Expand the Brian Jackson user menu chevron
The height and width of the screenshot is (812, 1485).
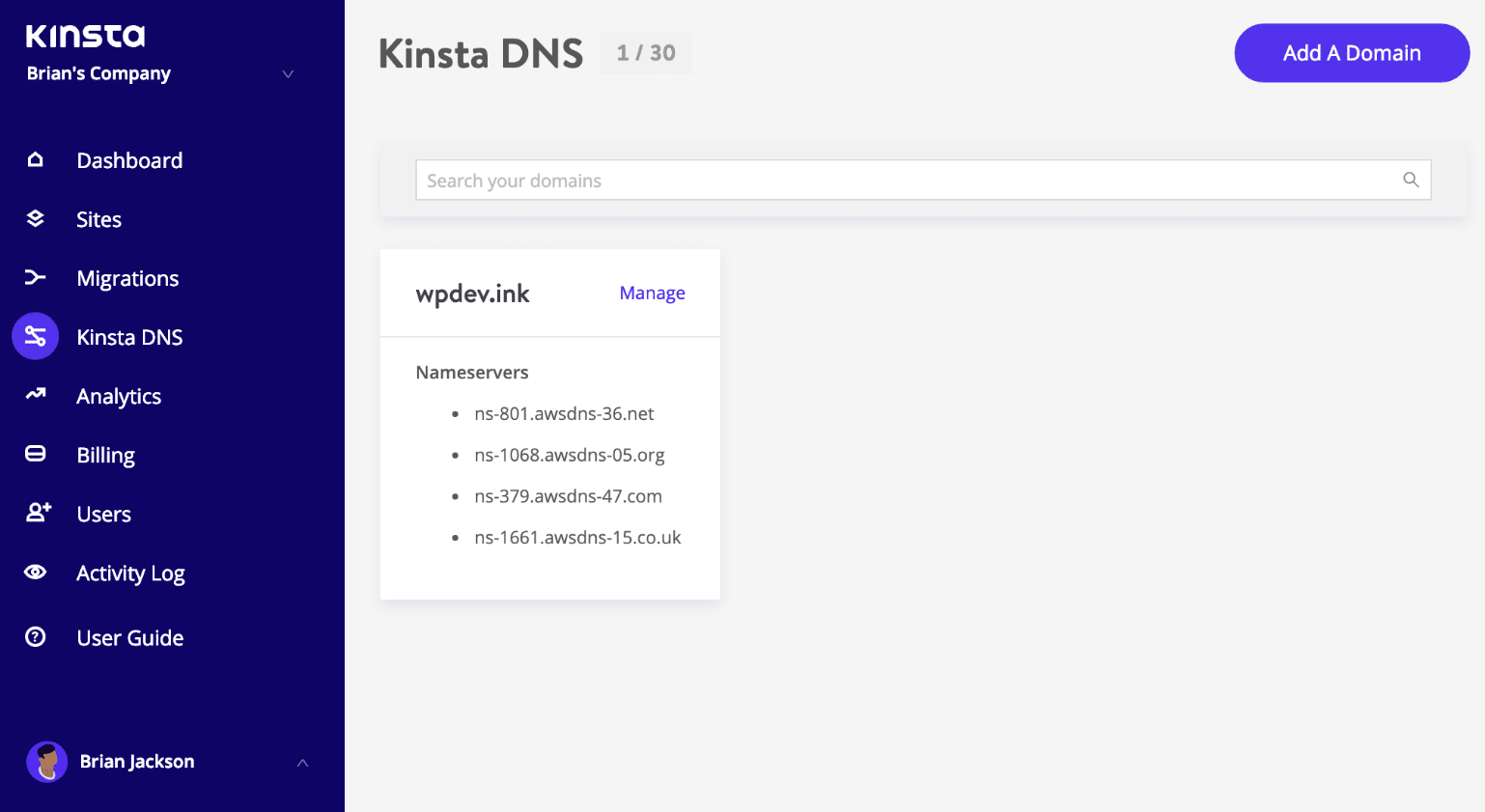click(302, 763)
